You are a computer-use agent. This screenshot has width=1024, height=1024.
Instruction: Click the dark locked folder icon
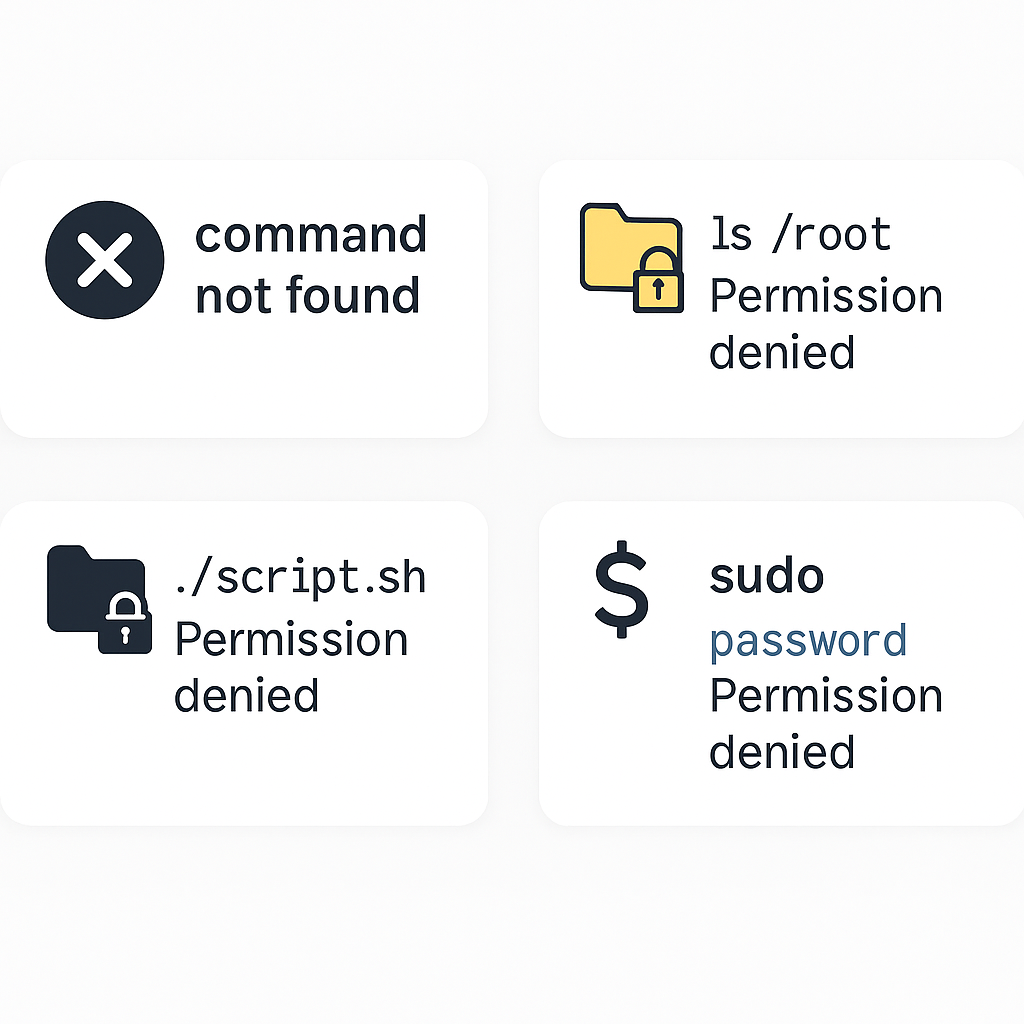click(99, 600)
